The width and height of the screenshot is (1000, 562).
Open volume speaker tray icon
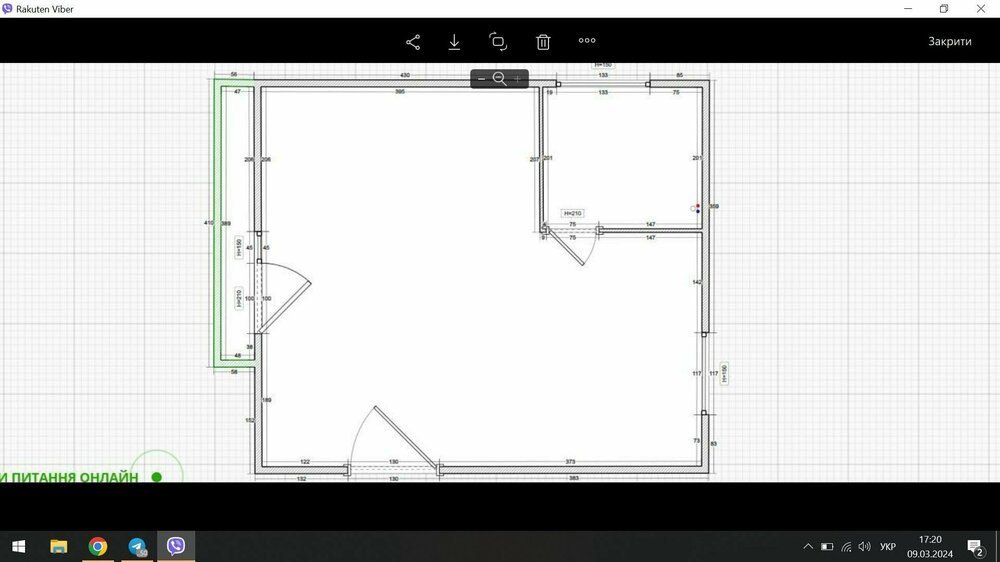click(864, 547)
